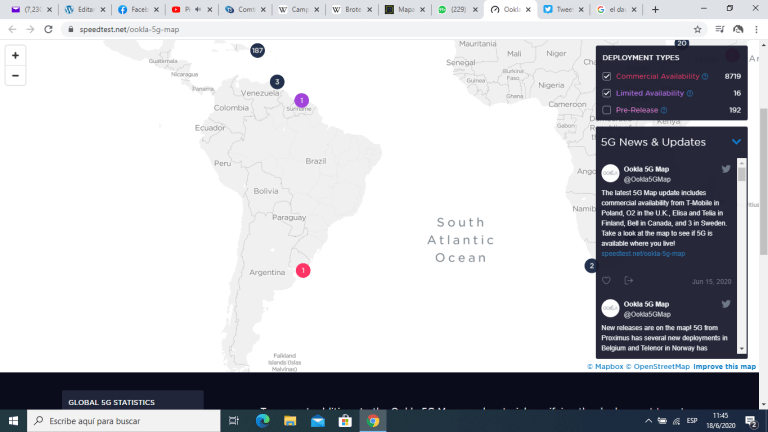
Task: Switch to the WordPress Editar tab
Action: [x=85, y=9]
